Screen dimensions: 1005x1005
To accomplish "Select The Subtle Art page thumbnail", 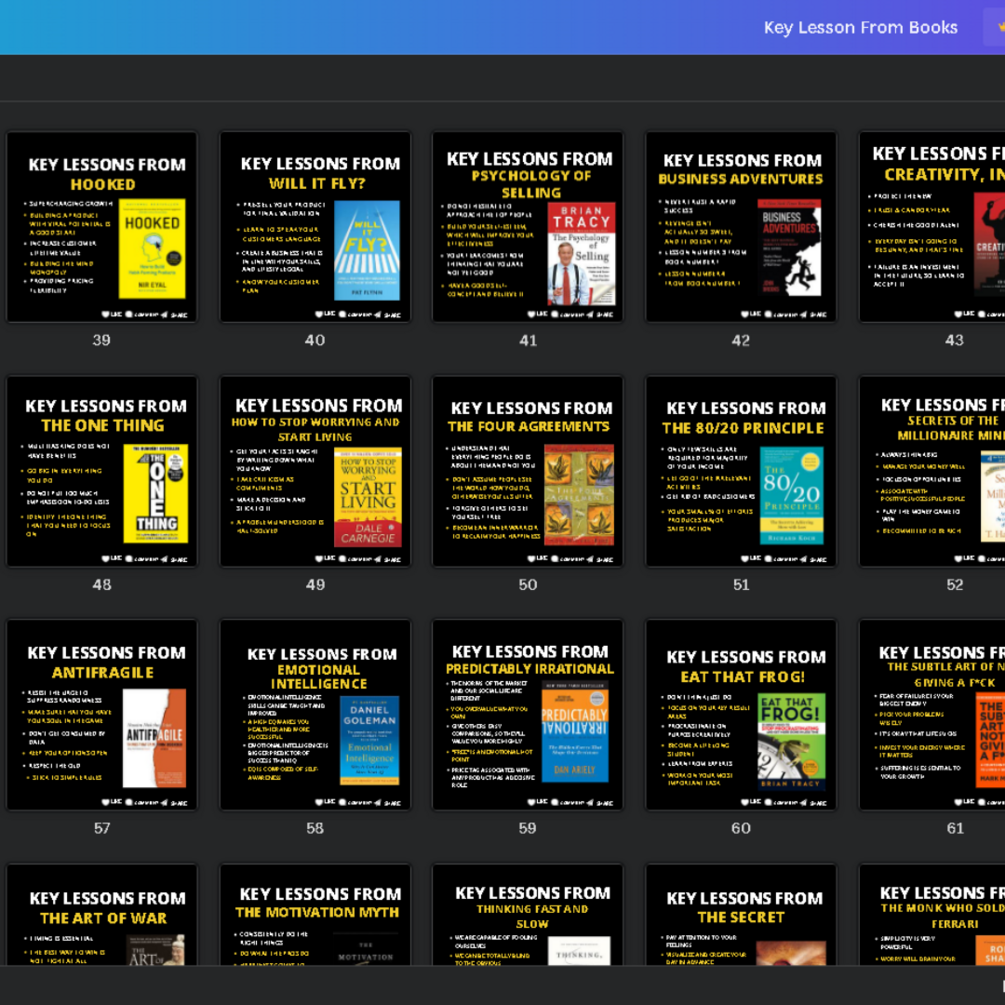I will click(x=932, y=715).
